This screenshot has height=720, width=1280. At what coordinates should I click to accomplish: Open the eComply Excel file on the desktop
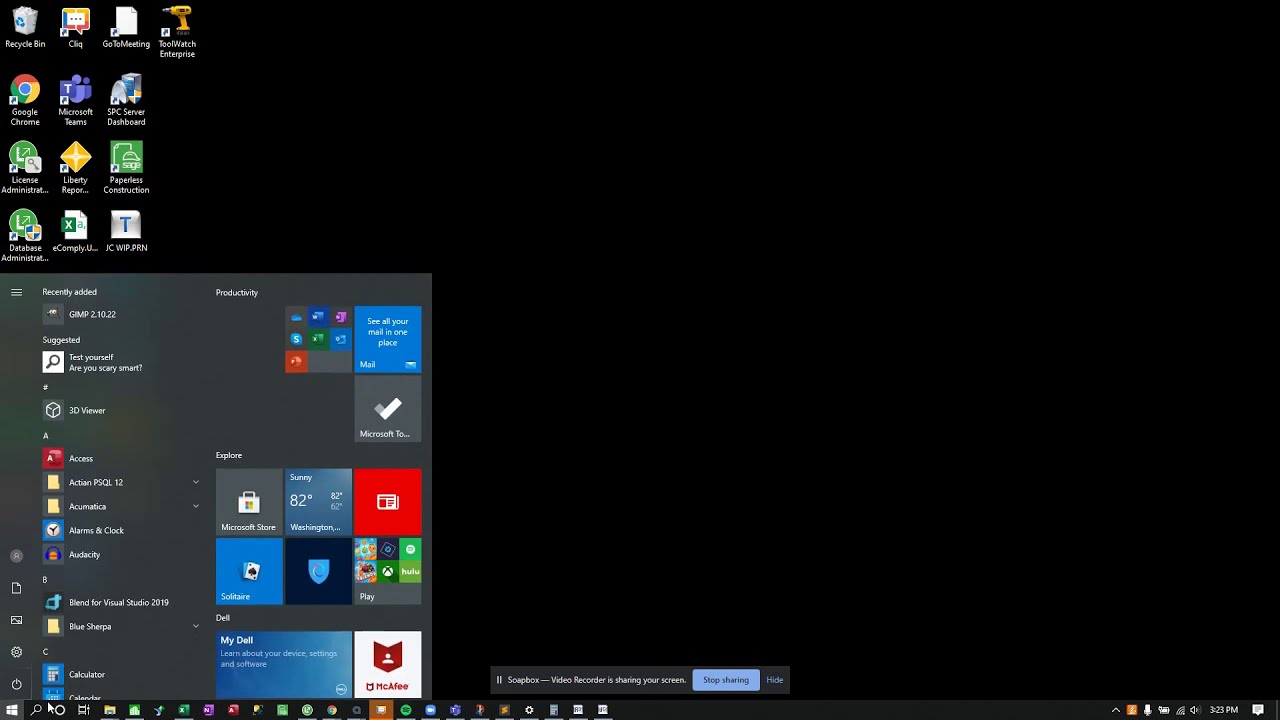coord(75,231)
